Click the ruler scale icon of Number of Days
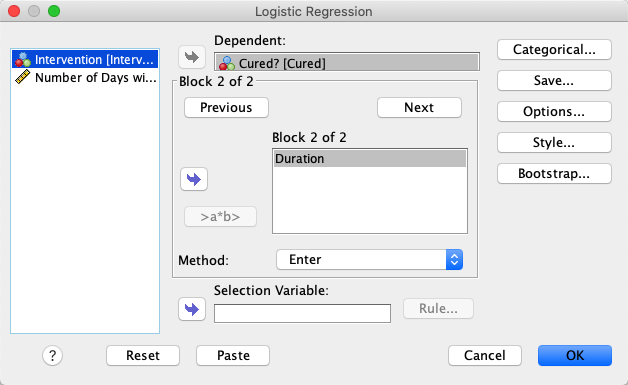628x385 pixels. [x=22, y=77]
